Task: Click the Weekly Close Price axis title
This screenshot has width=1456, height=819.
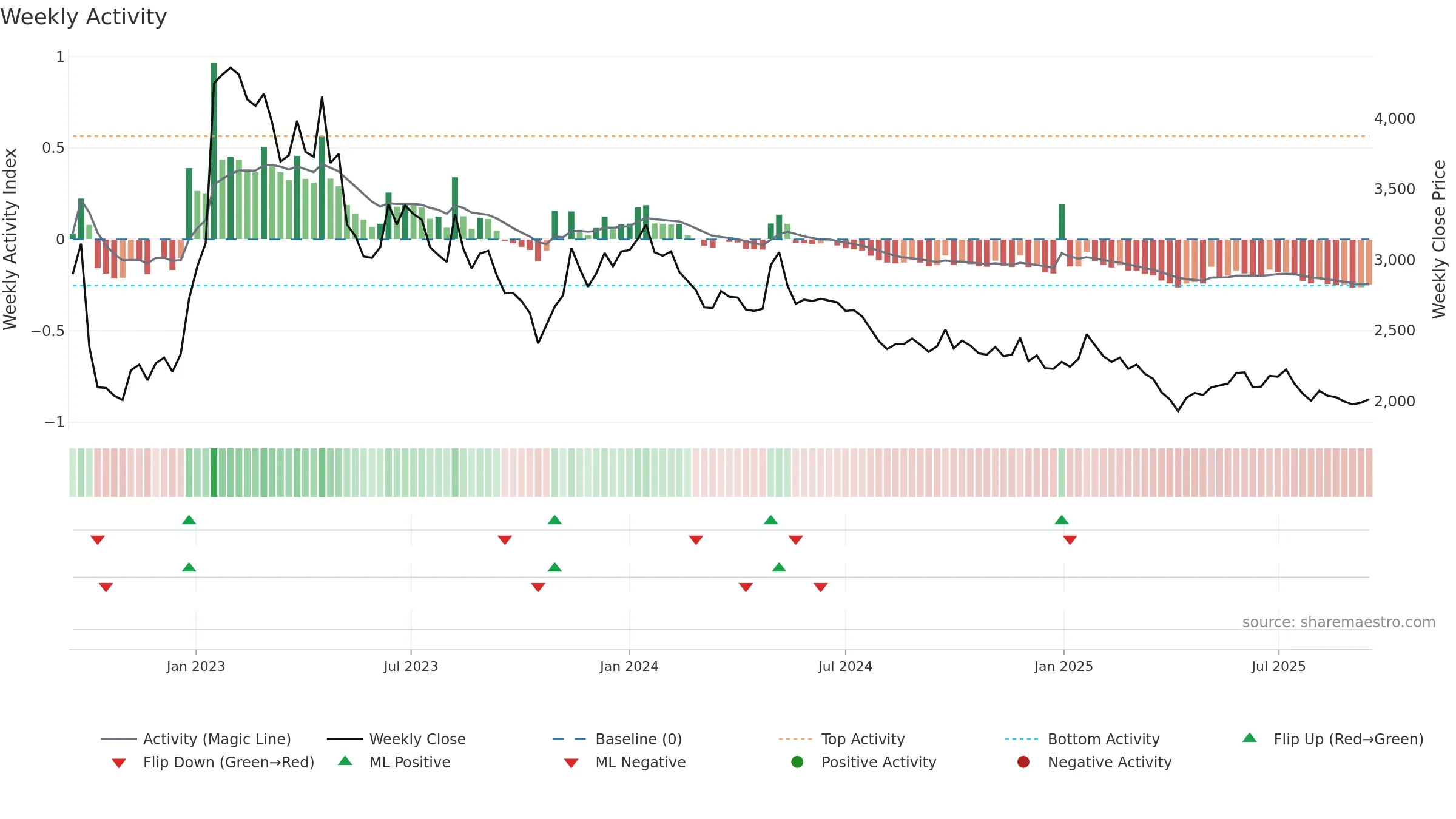Action: point(1439,239)
